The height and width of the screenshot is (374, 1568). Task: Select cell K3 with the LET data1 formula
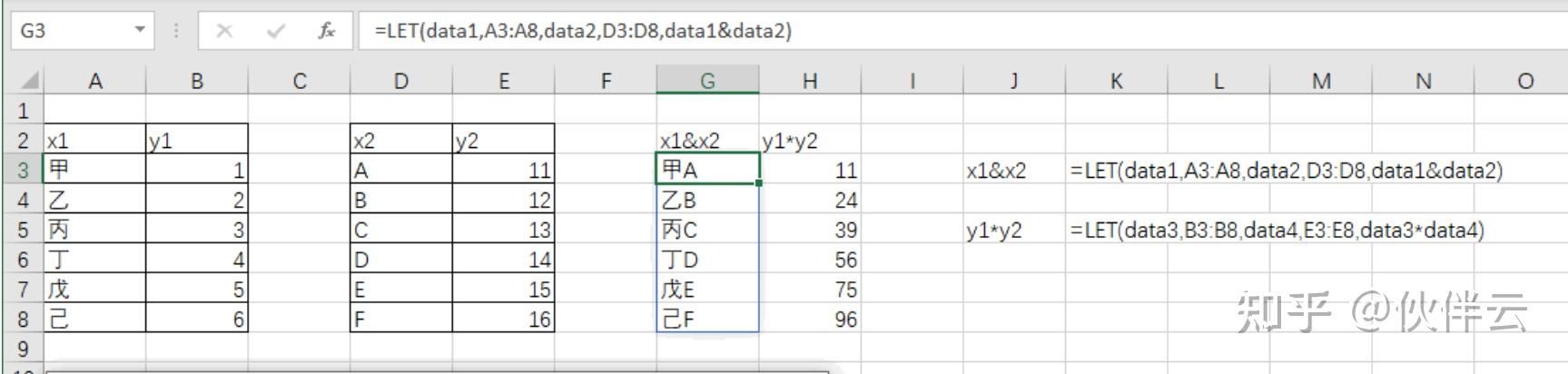click(x=1116, y=170)
